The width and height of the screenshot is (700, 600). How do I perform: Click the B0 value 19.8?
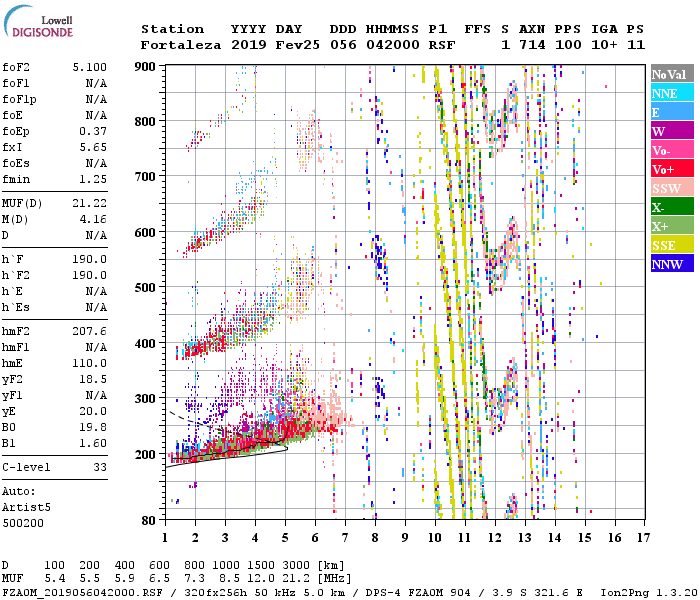click(x=93, y=427)
